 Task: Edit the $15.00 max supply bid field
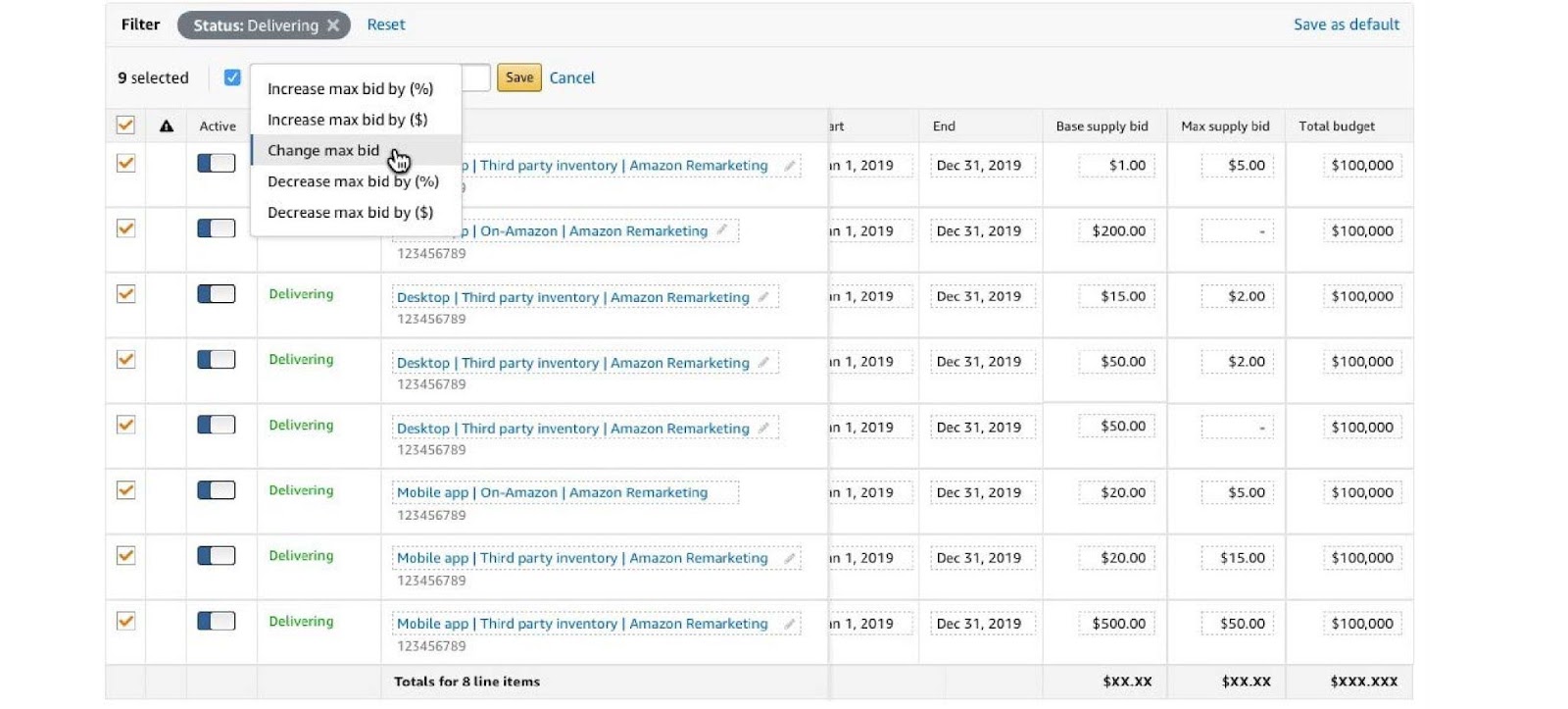[x=1238, y=558]
